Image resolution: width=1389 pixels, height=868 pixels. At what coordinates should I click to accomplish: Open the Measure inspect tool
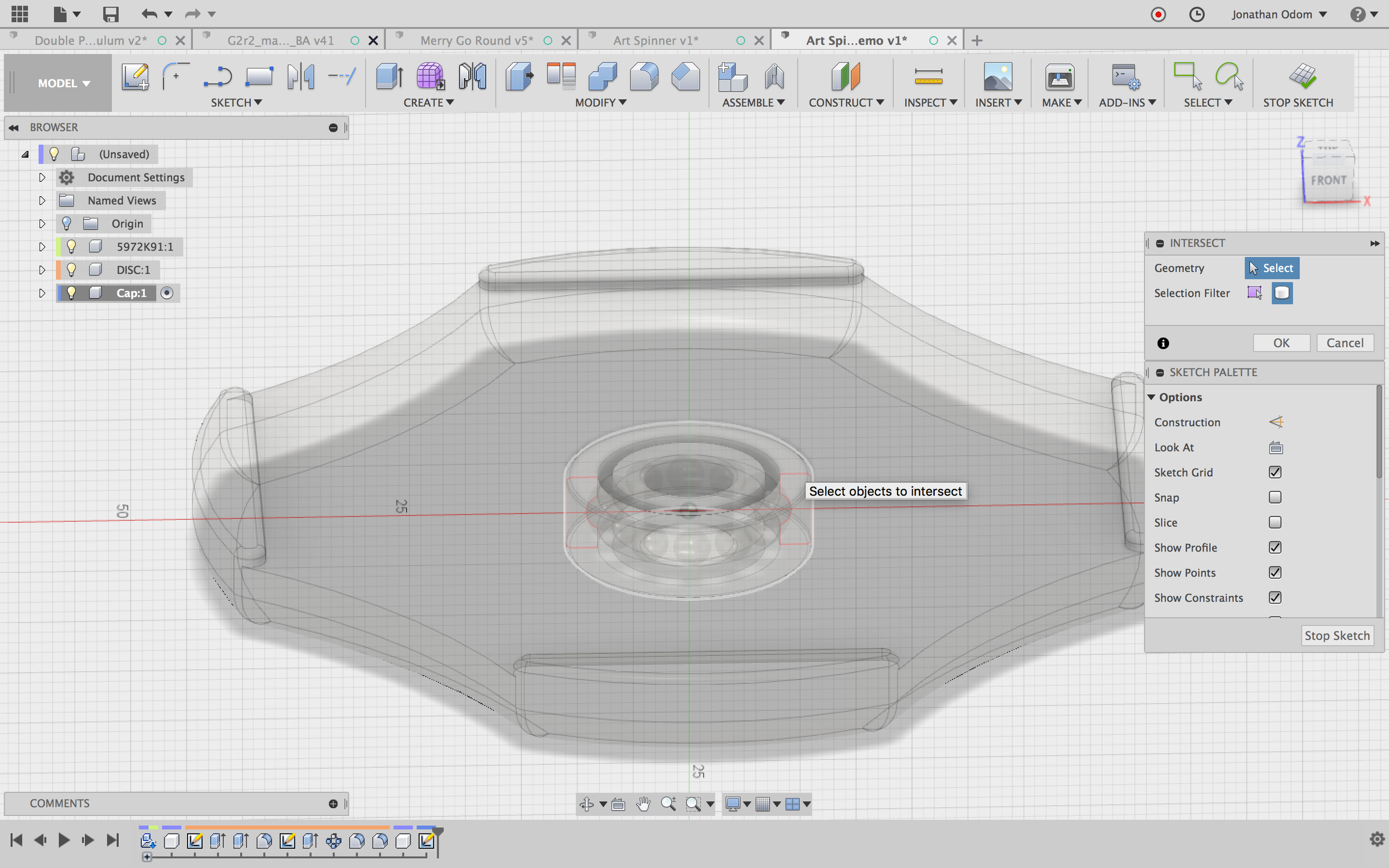[928, 76]
